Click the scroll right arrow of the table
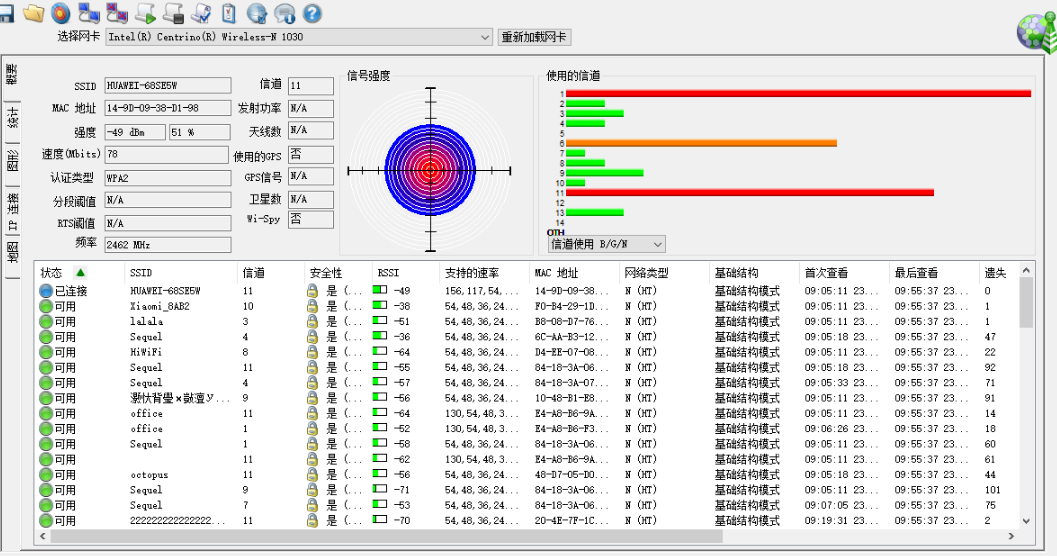The height and width of the screenshot is (556, 1057). pos(1011,536)
